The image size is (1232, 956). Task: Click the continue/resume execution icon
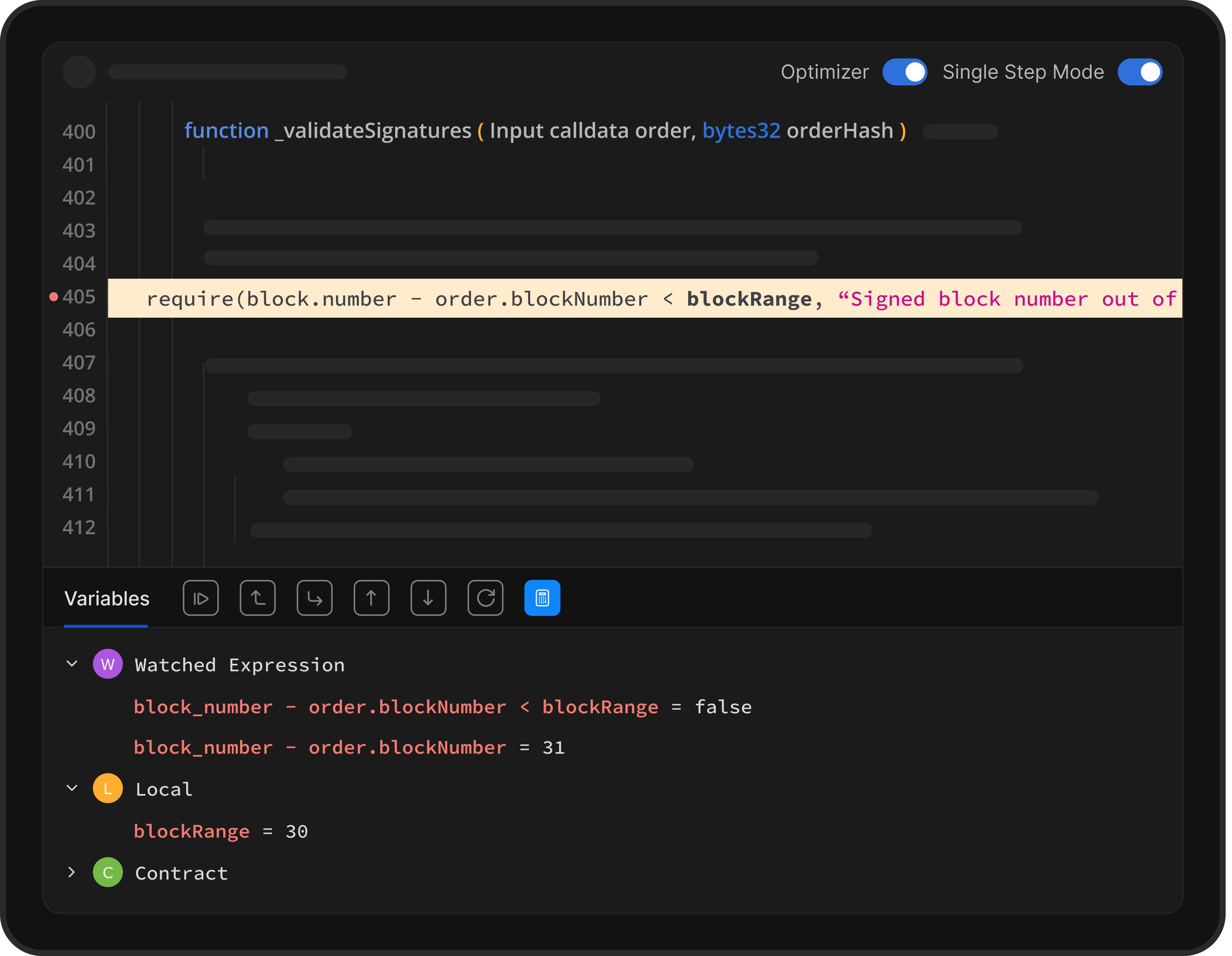click(x=201, y=598)
